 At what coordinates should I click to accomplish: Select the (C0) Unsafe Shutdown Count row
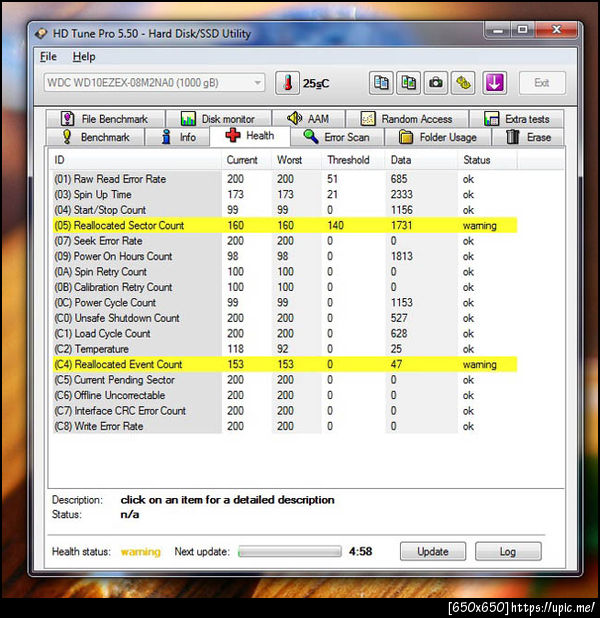[285, 318]
